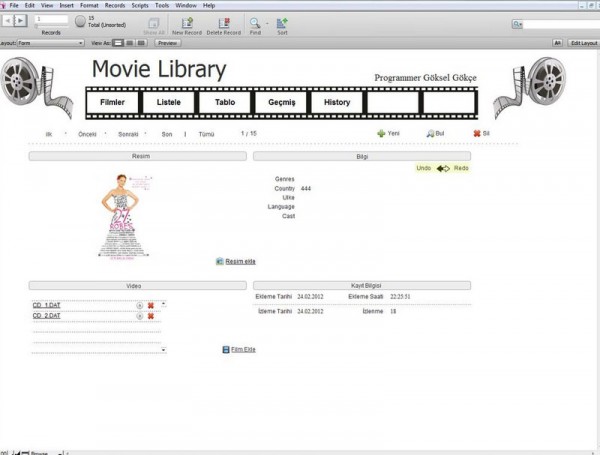This screenshot has width=600, height=455.
Task: Switch to Form view in View As
Action: point(116,43)
